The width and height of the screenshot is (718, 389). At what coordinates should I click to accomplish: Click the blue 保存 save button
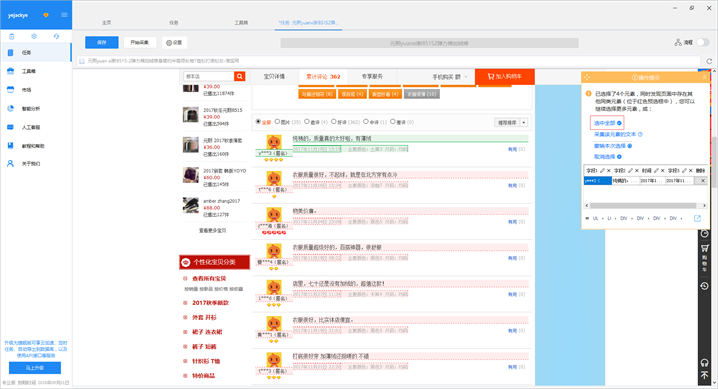pyautogui.click(x=102, y=43)
